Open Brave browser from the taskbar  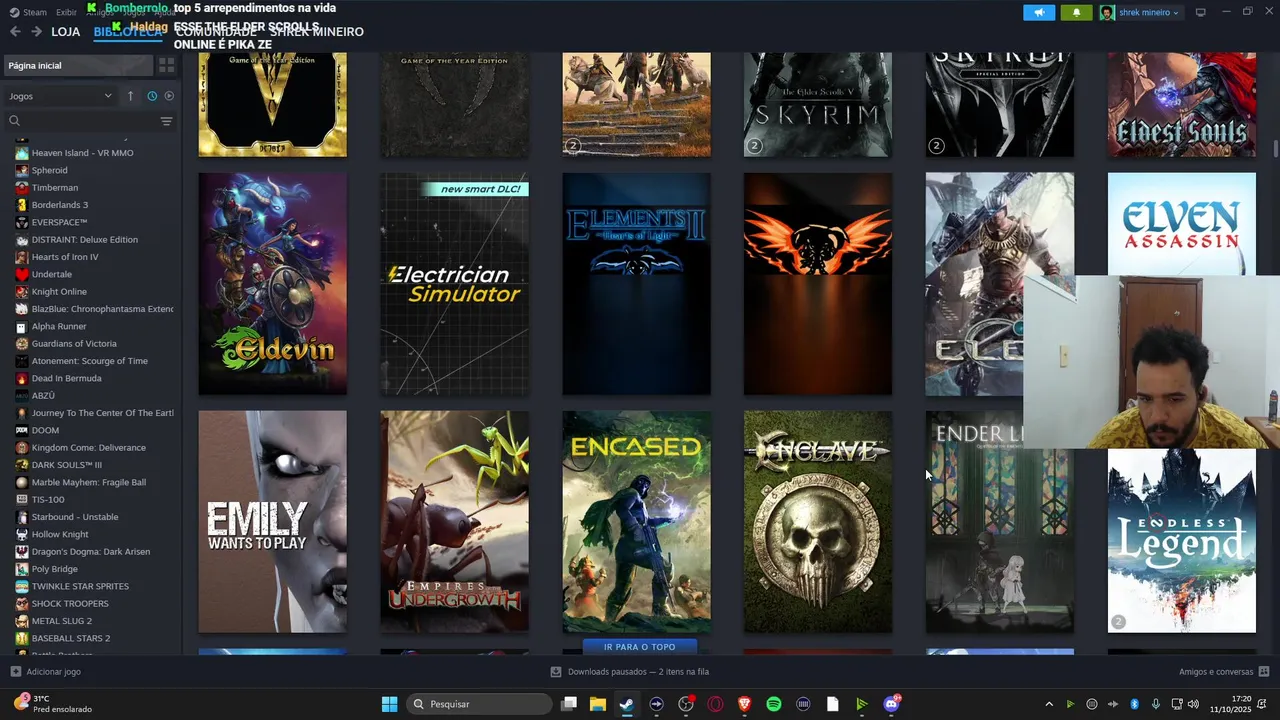tap(744, 704)
